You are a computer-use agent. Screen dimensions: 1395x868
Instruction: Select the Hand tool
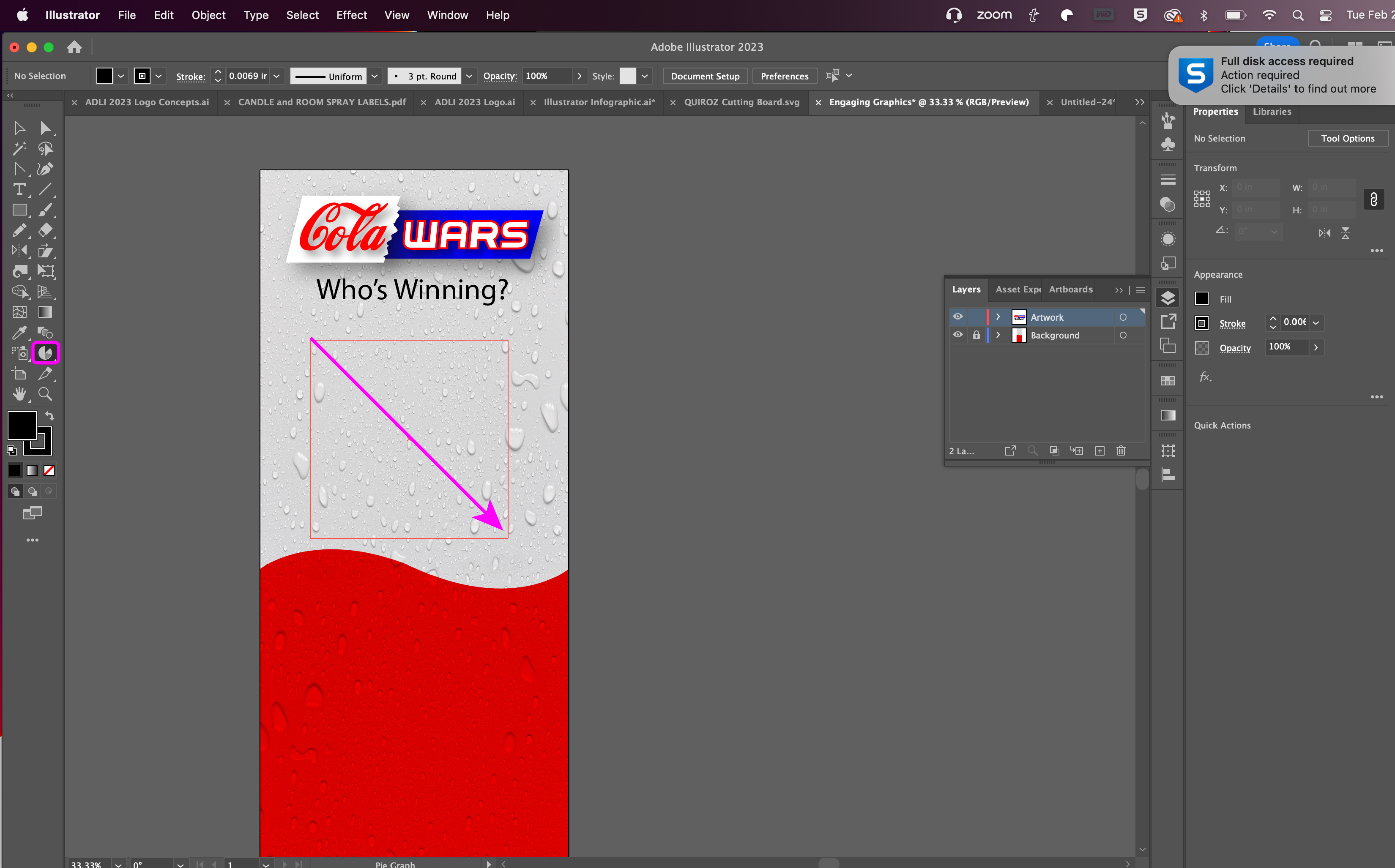click(x=19, y=394)
